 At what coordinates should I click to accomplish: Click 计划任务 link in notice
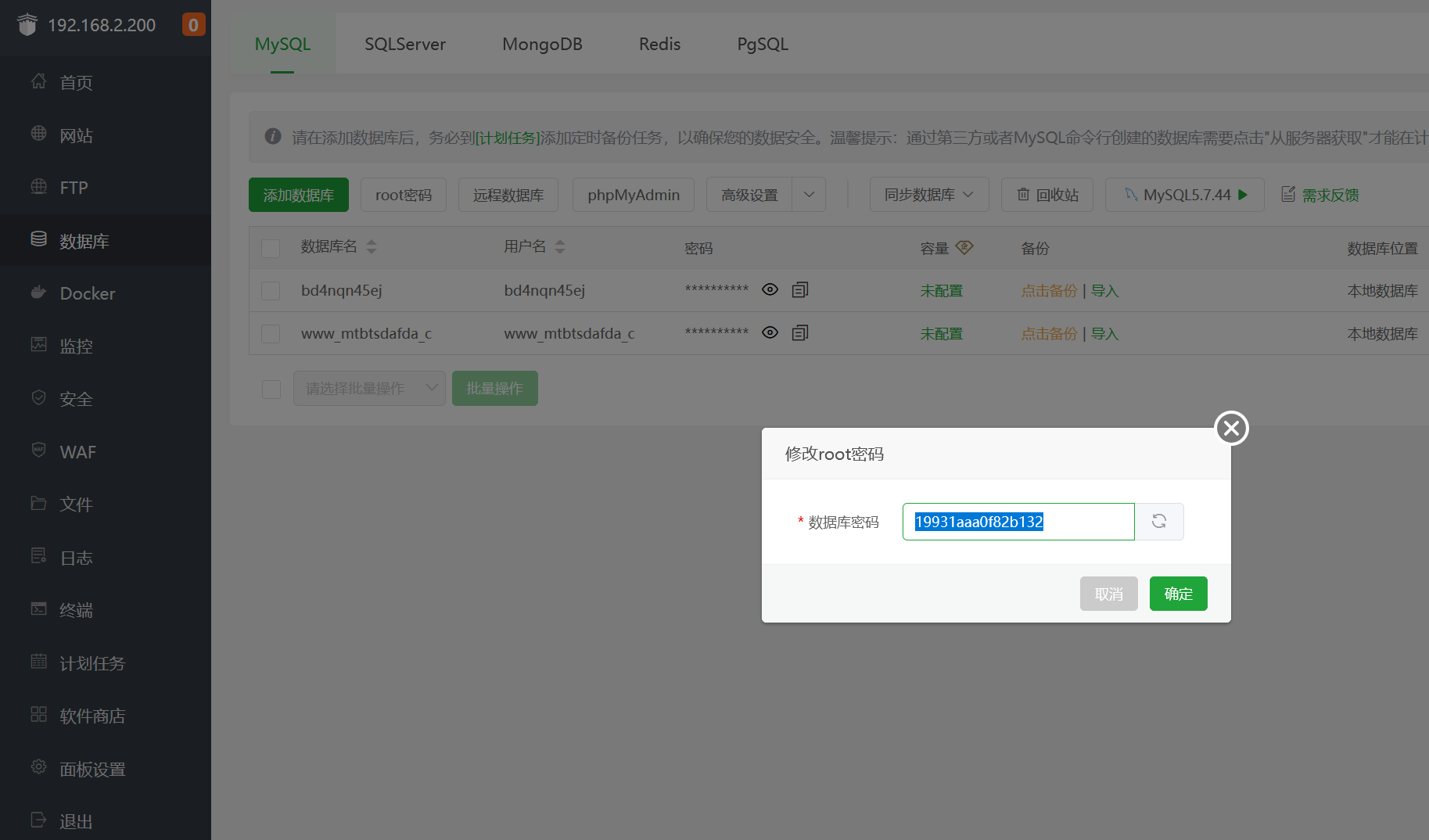pos(508,138)
